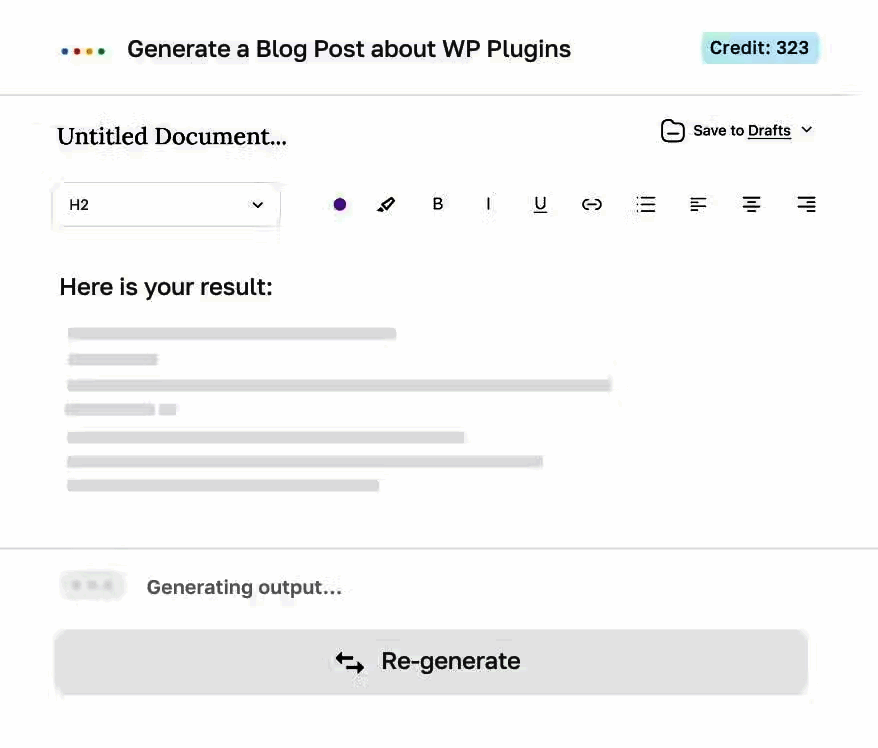Center align the text
The width and height of the screenshot is (878, 748).
[x=751, y=204]
